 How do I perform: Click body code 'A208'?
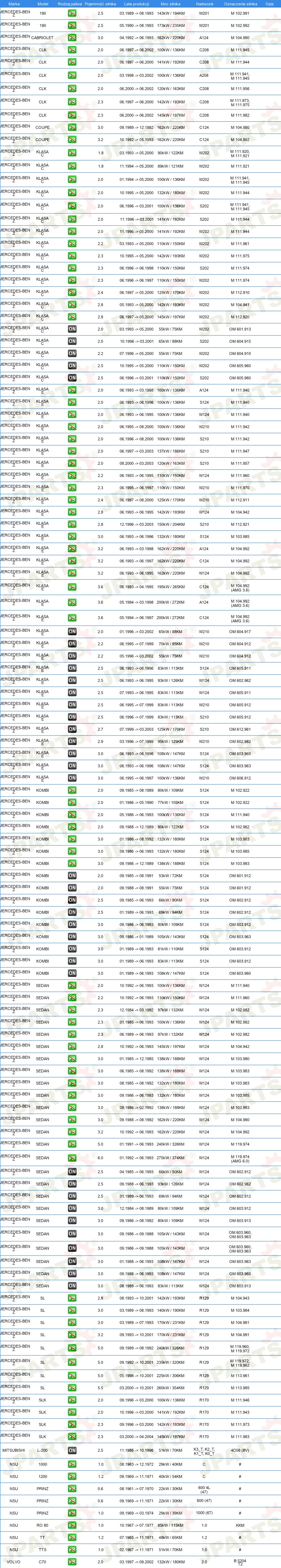(x=204, y=75)
